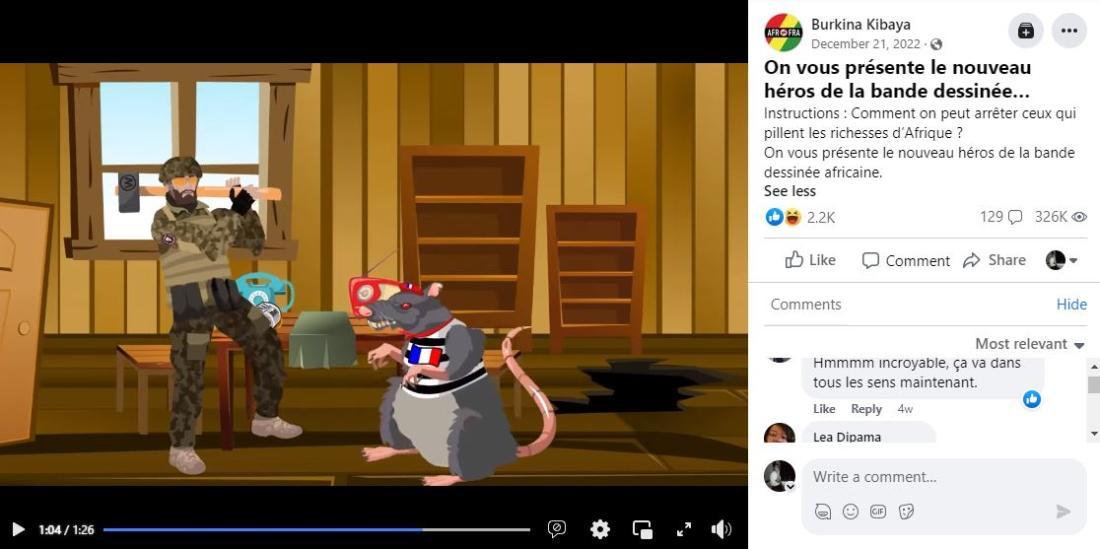Mute the video volume

pyautogui.click(x=721, y=529)
